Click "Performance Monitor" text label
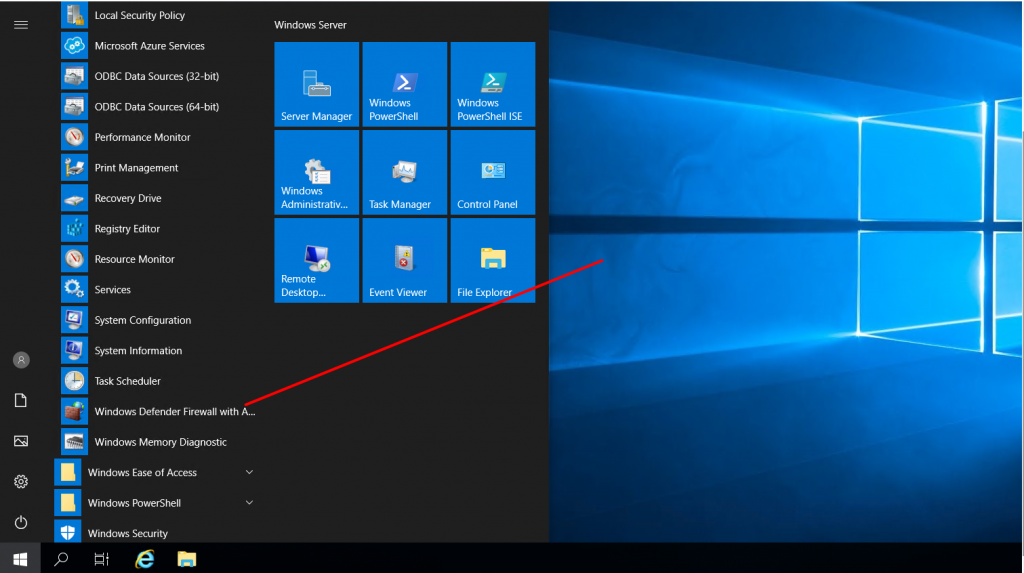The width and height of the screenshot is (1024, 573). point(142,137)
